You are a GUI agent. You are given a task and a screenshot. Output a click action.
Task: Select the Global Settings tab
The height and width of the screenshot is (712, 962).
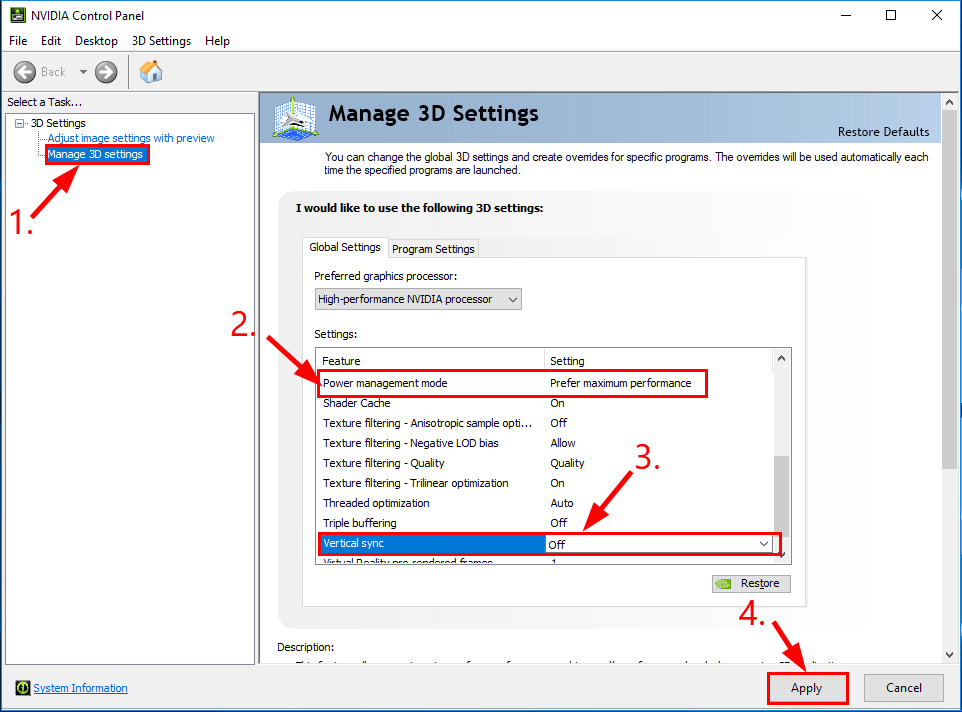click(x=345, y=247)
